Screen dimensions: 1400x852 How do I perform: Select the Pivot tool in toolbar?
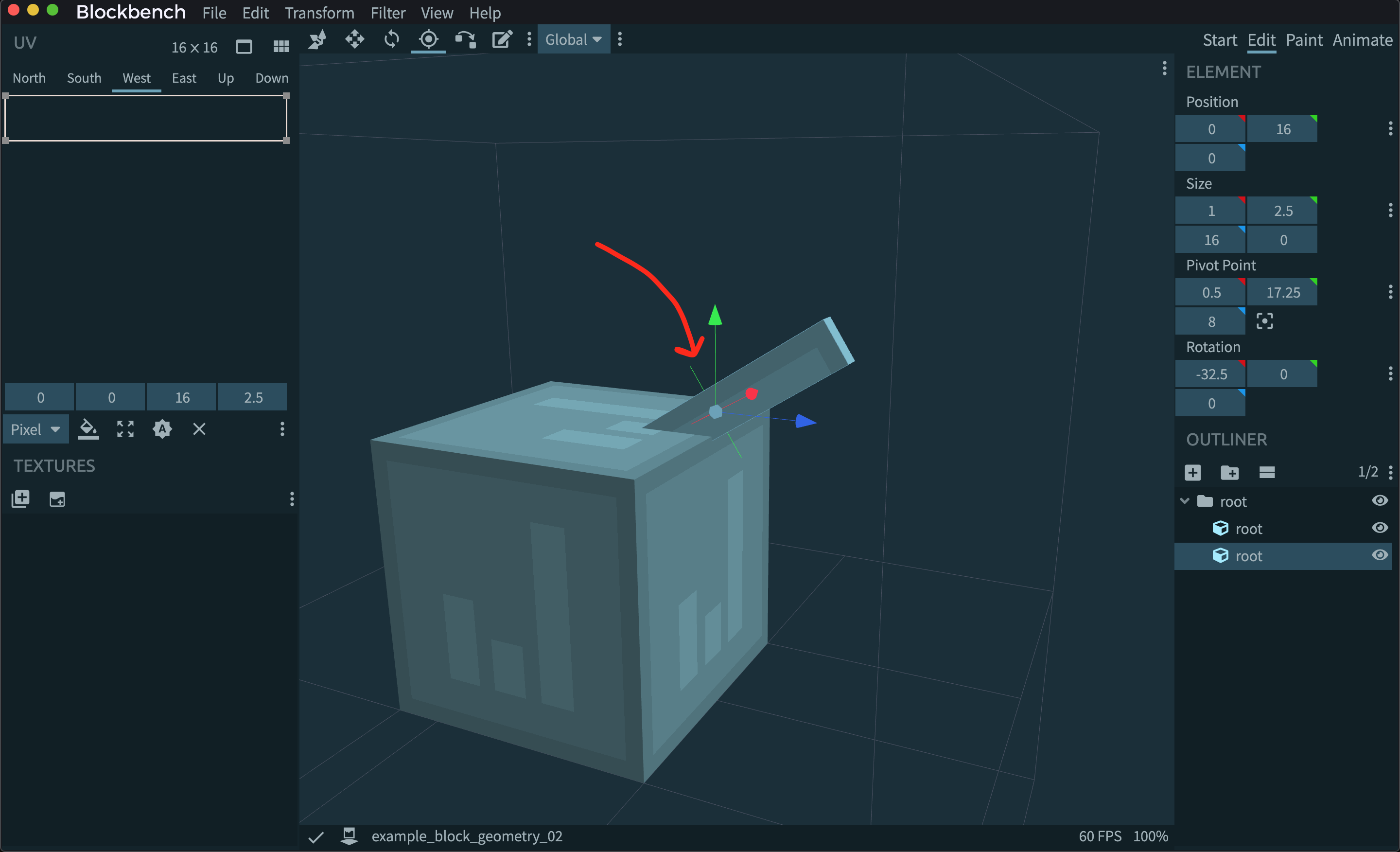(428, 40)
